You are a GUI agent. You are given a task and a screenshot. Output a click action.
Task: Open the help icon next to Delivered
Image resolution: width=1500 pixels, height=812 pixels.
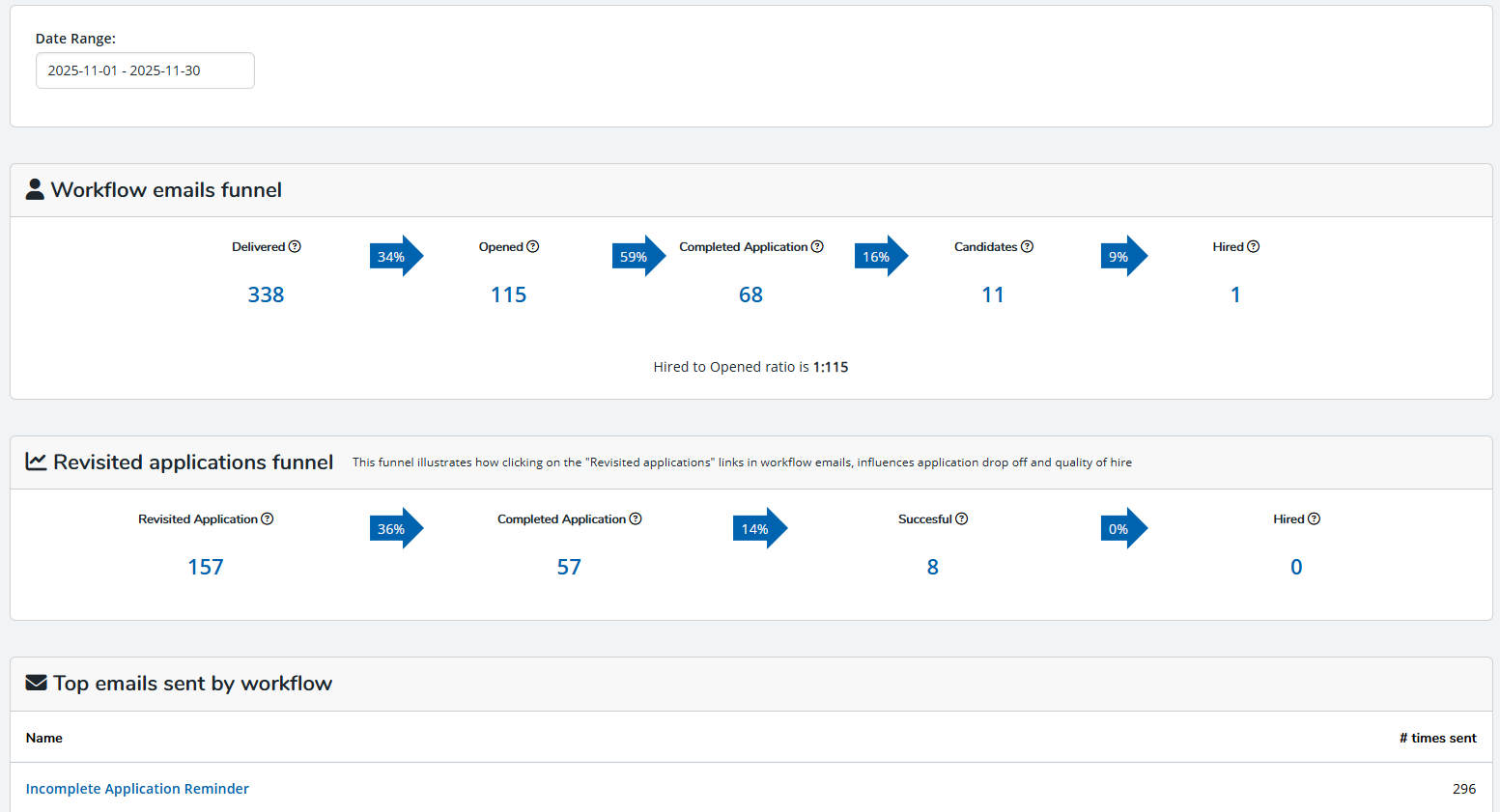pyautogui.click(x=296, y=246)
